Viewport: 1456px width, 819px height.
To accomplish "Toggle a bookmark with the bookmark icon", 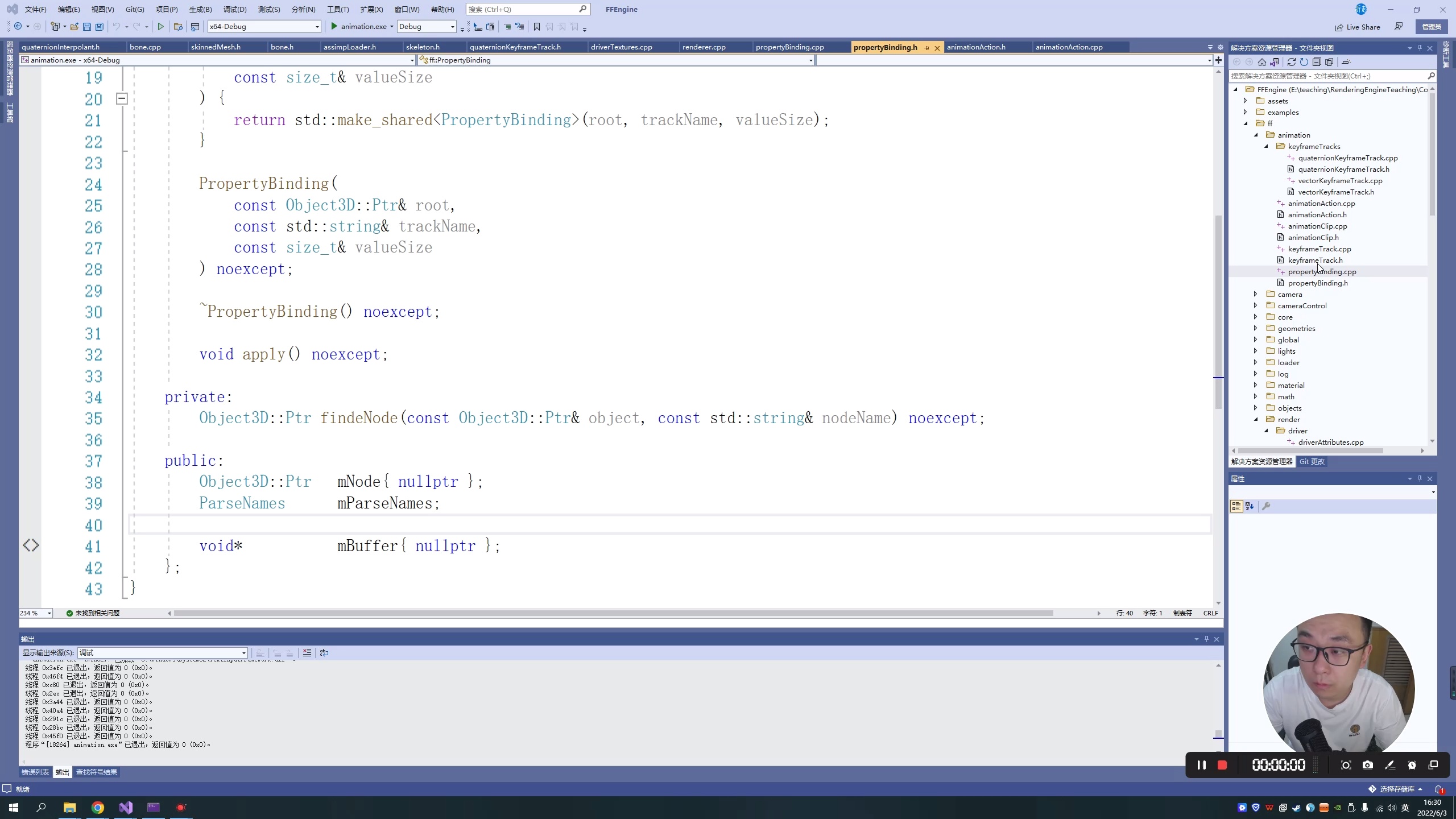I will (x=536, y=27).
